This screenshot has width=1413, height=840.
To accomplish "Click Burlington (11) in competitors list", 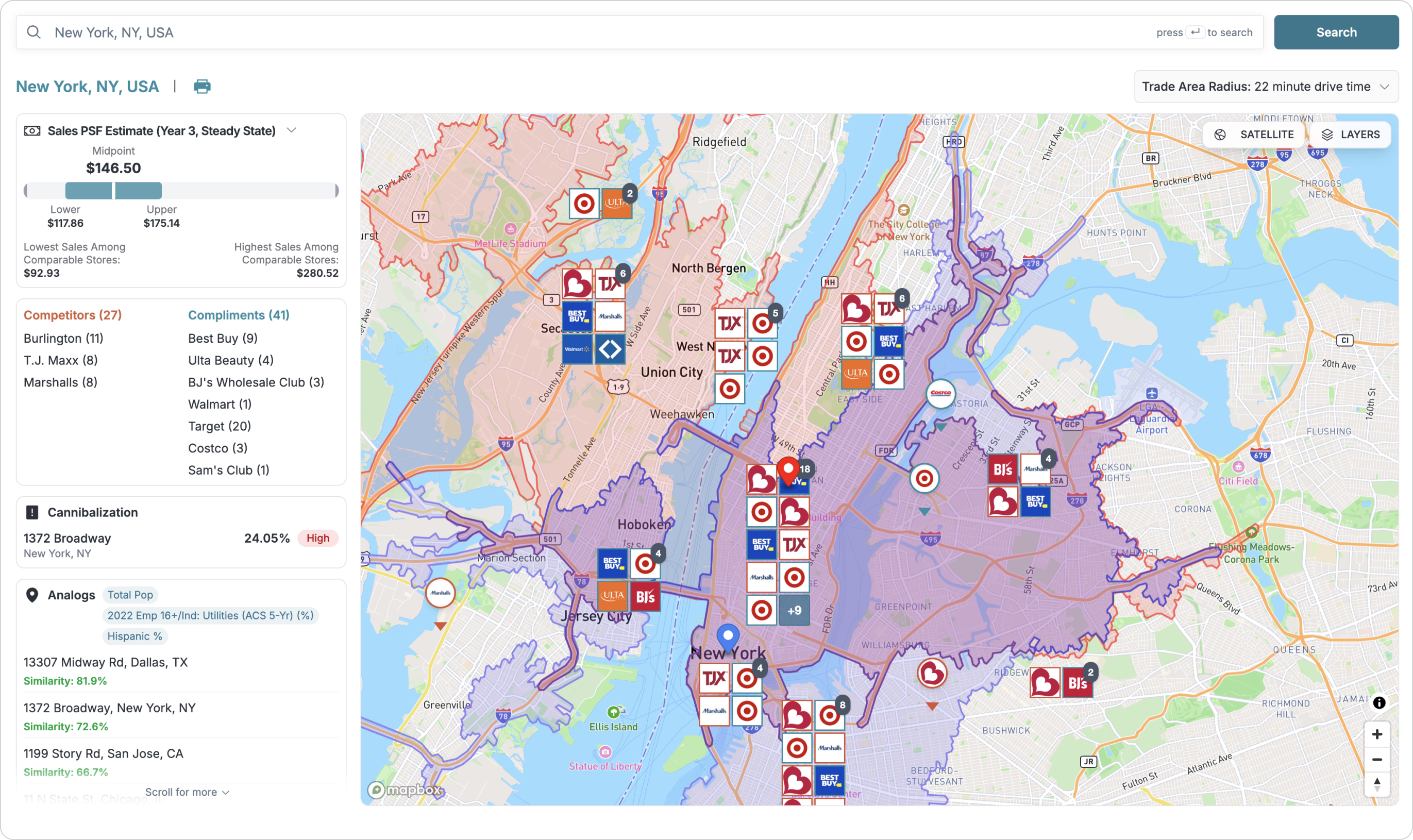I will click(x=63, y=338).
